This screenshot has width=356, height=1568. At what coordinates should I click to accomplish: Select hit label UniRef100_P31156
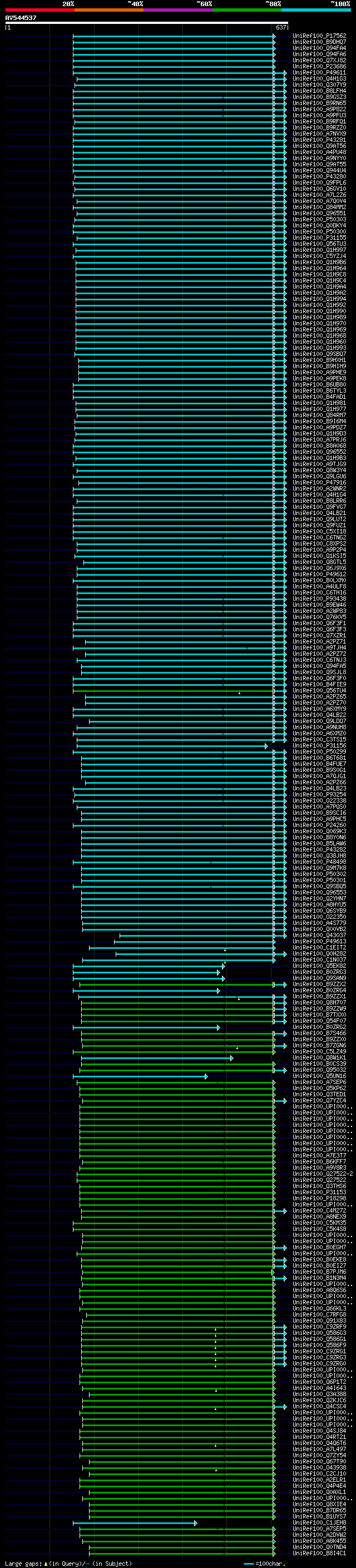point(319,745)
